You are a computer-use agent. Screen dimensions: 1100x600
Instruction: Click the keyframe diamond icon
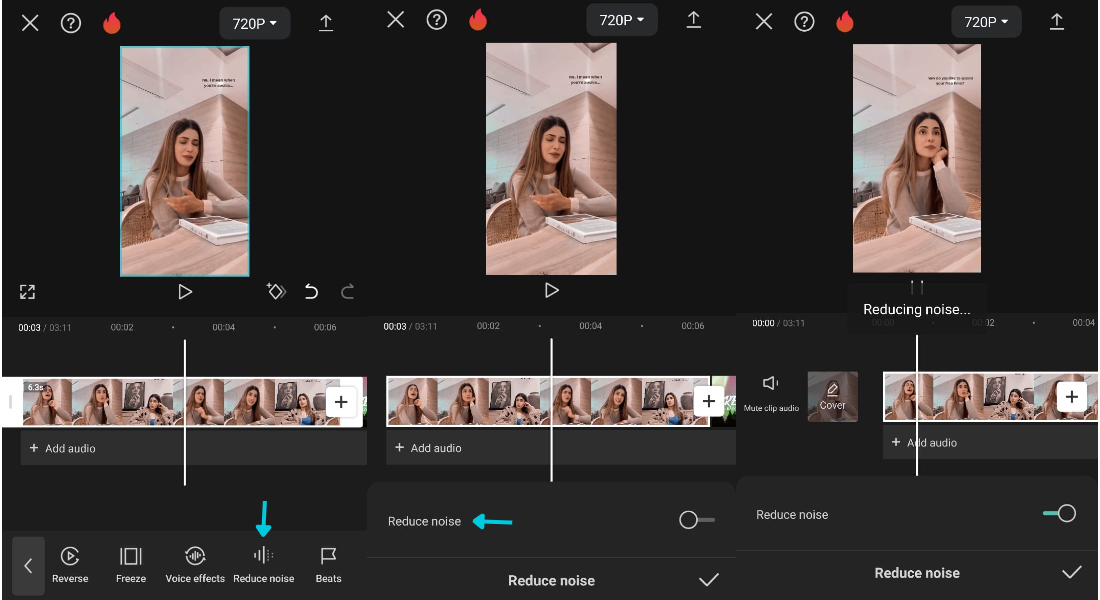(276, 292)
